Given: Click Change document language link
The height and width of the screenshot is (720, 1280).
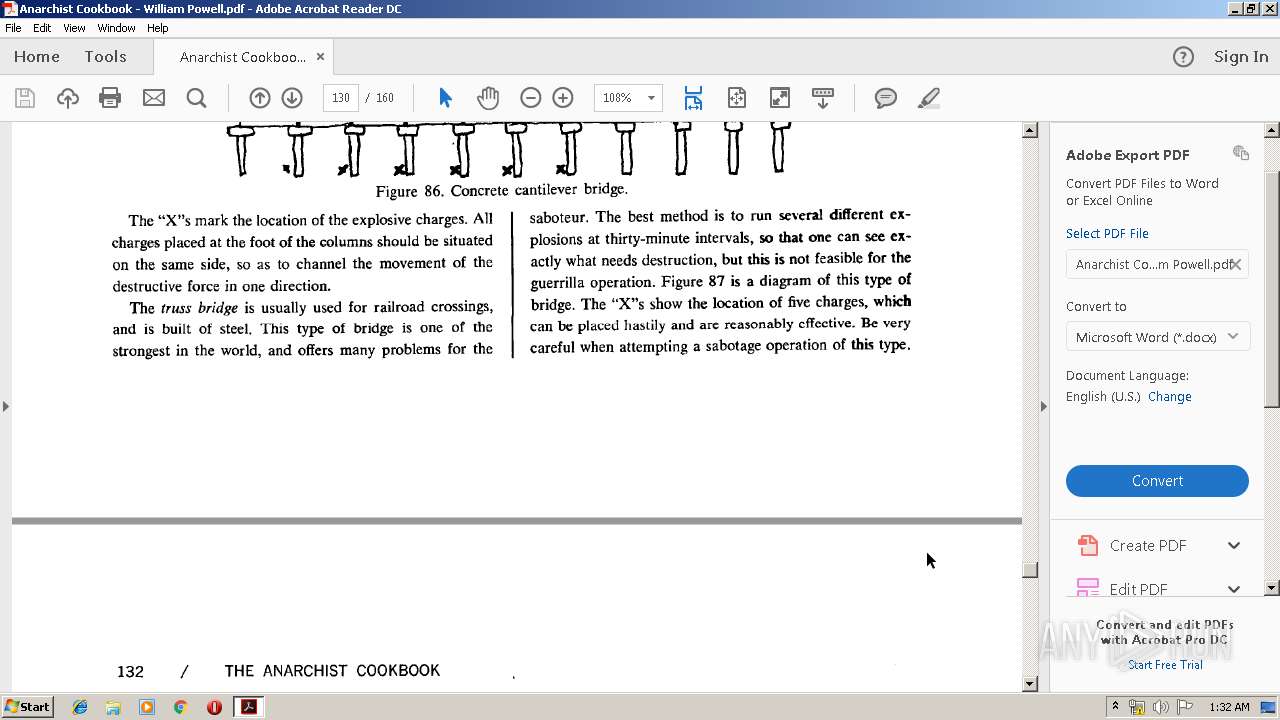Looking at the screenshot, I should [x=1169, y=396].
